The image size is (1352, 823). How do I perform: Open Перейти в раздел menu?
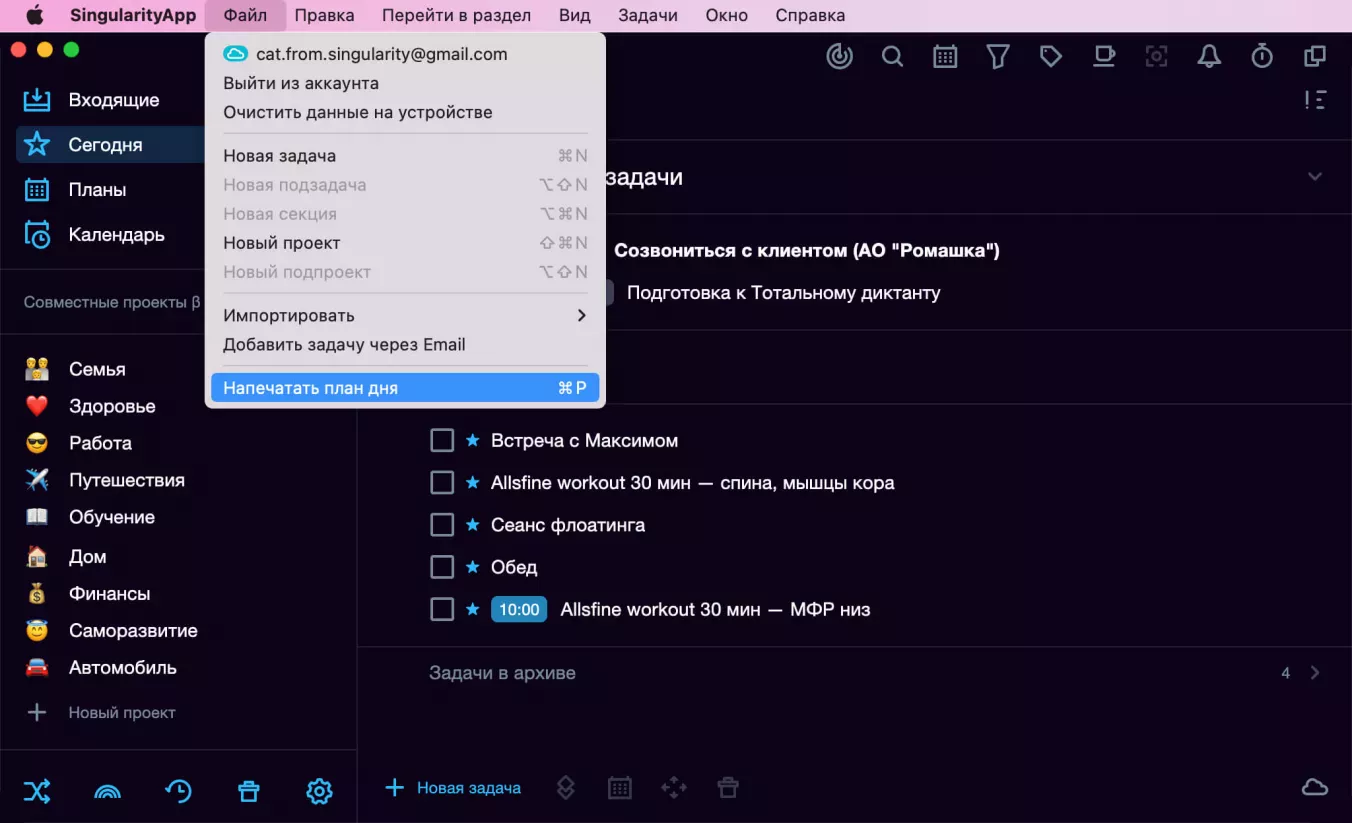[456, 15]
